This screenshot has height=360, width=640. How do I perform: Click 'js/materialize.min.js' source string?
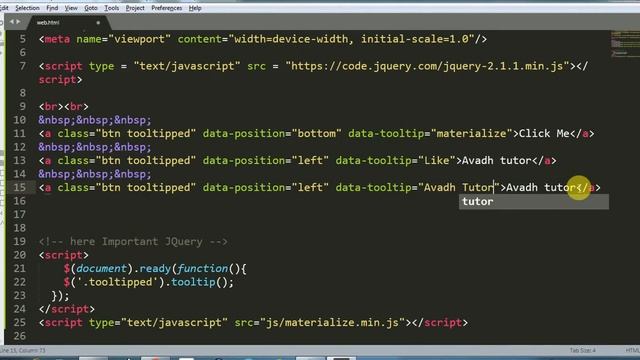tap(332, 322)
